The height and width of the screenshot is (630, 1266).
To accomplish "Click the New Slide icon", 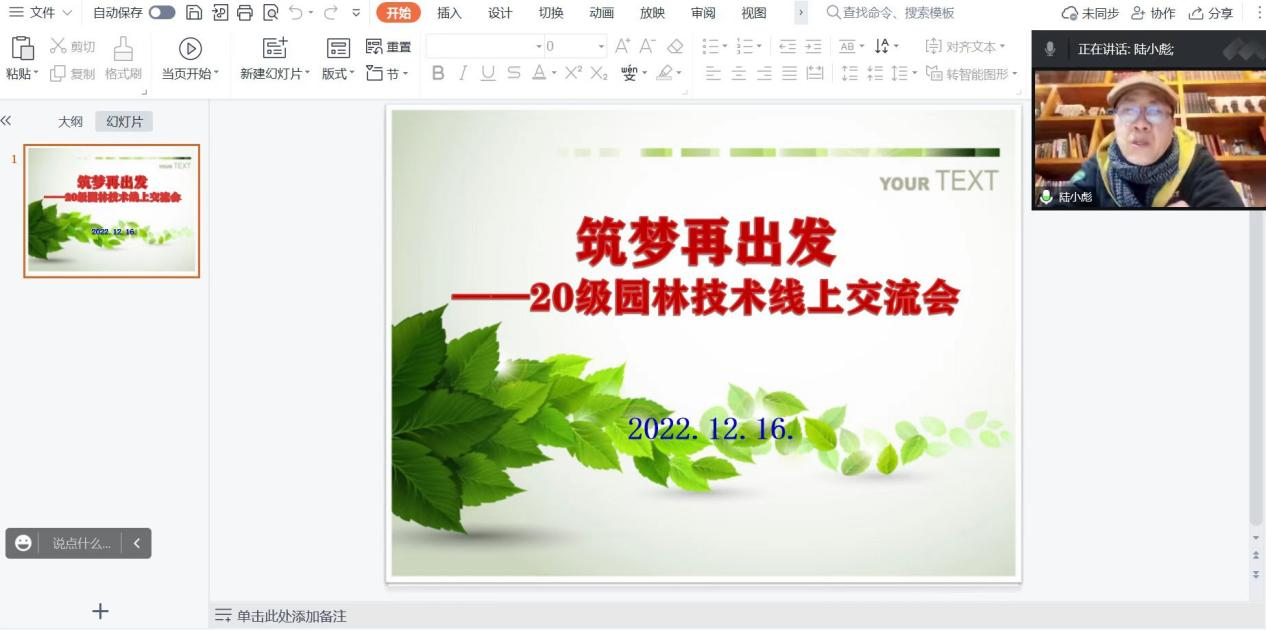I will click(x=274, y=48).
